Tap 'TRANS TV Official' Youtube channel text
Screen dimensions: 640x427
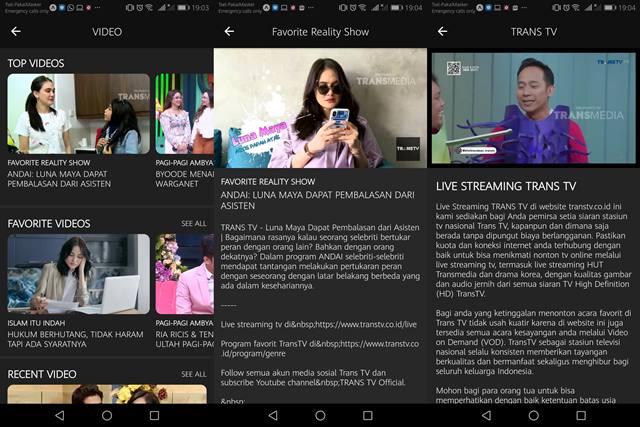[373, 383]
